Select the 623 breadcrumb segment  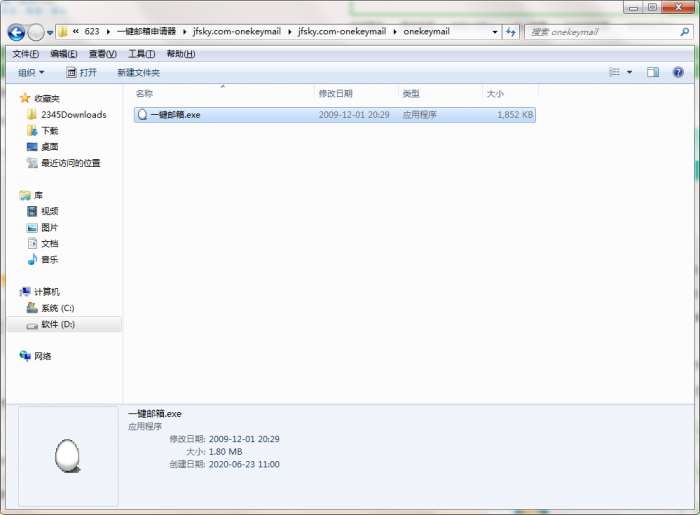tap(92, 31)
